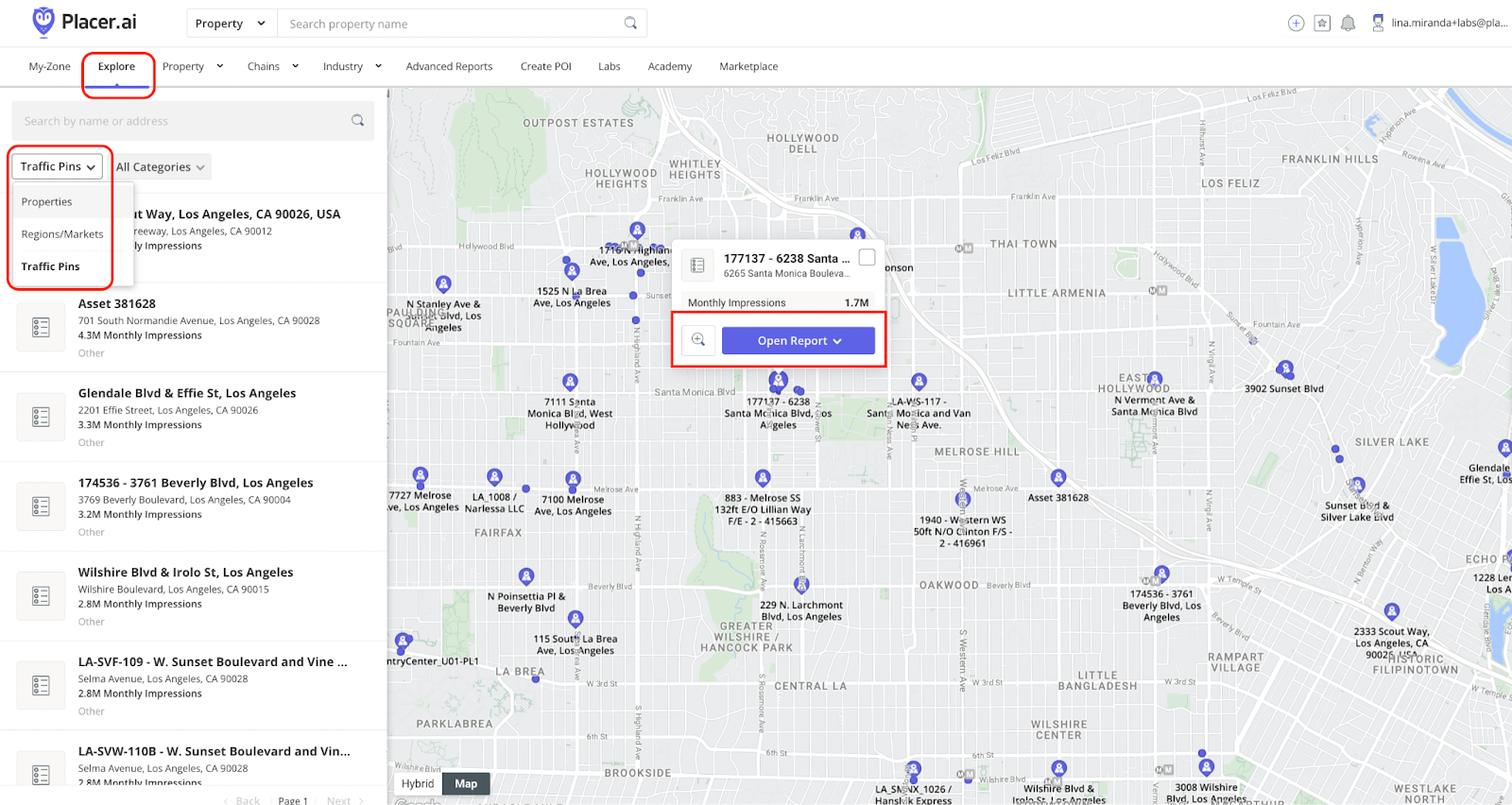Click the map pin for Asset 381628

pyautogui.click(x=1058, y=478)
